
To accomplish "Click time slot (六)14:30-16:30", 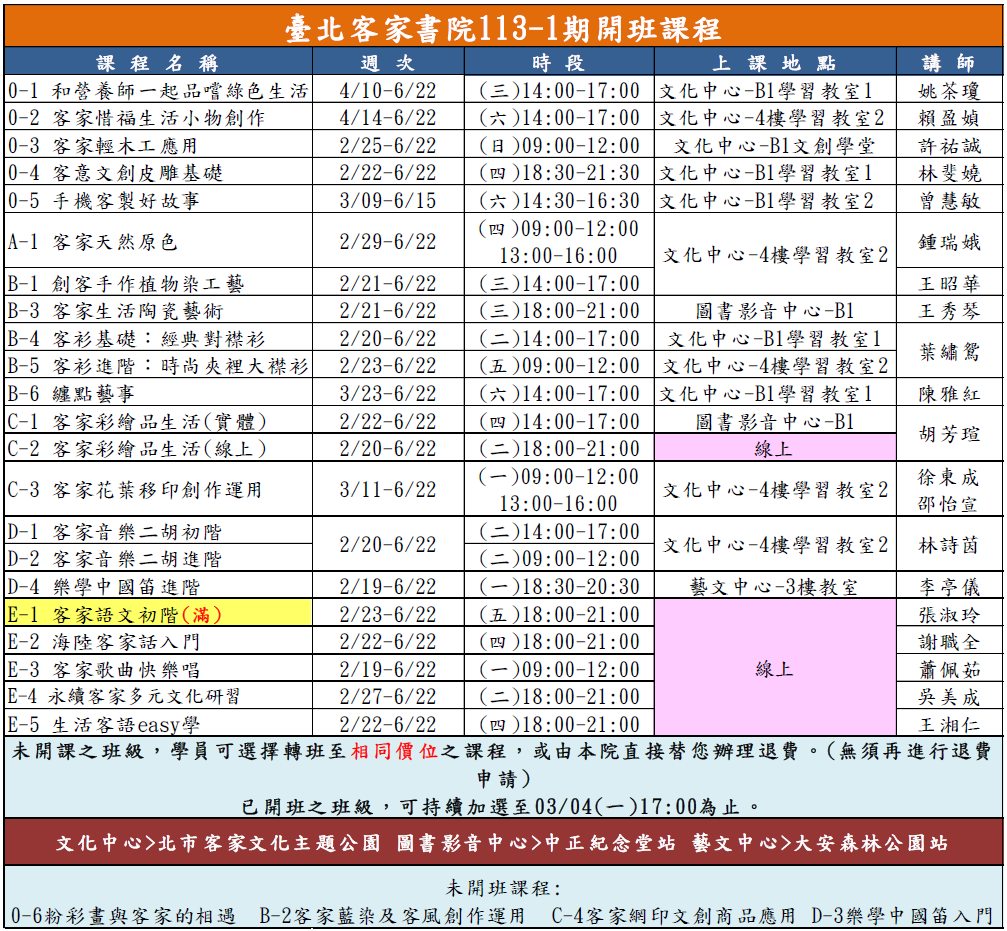I will pos(559,200).
